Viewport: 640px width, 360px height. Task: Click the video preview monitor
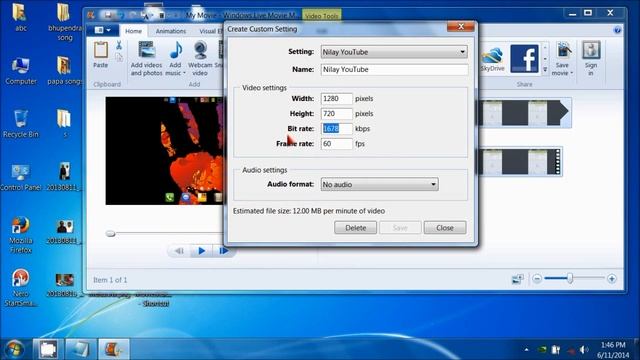[164, 151]
